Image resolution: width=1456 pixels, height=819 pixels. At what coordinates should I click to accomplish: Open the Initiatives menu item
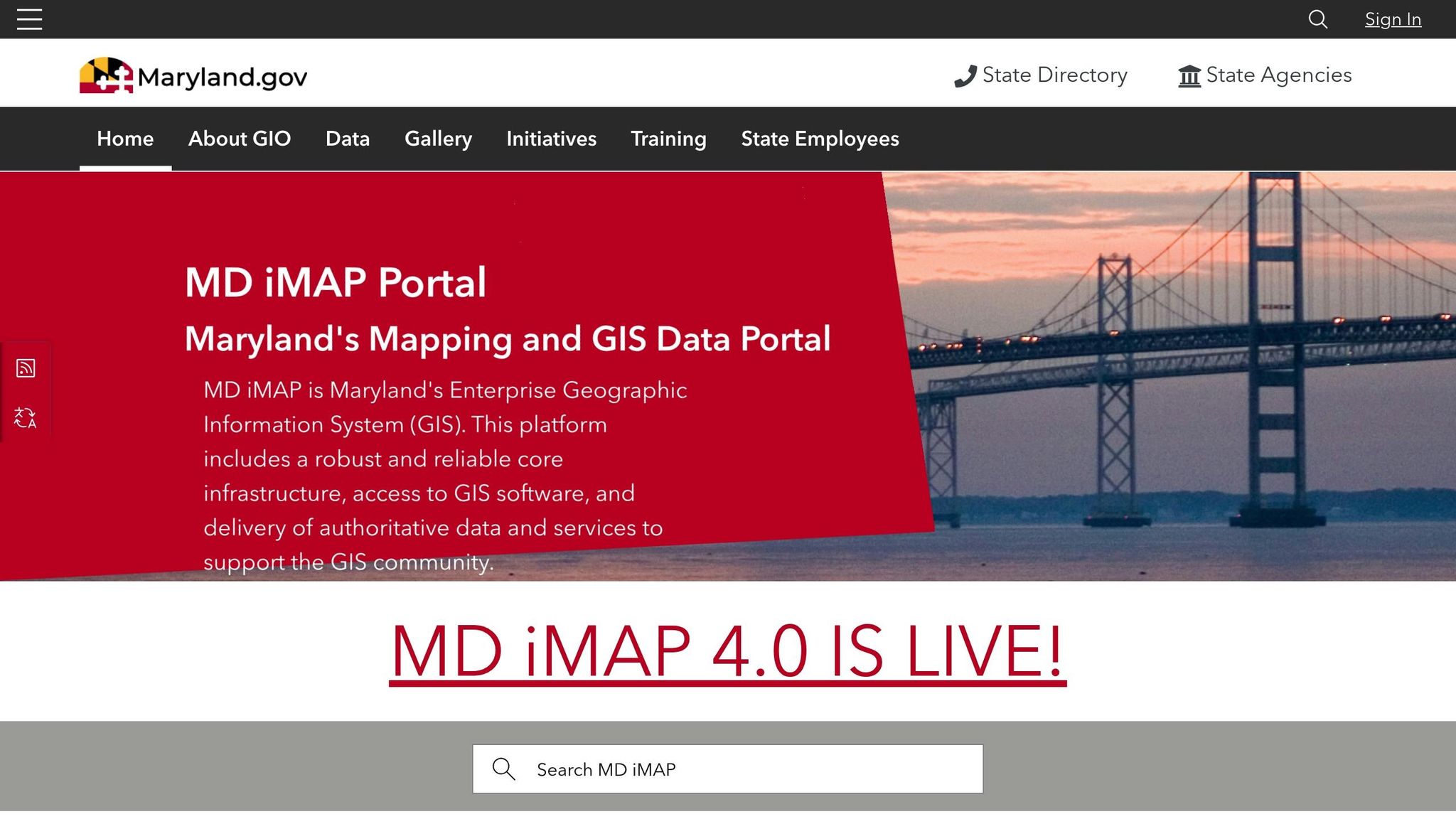click(551, 139)
